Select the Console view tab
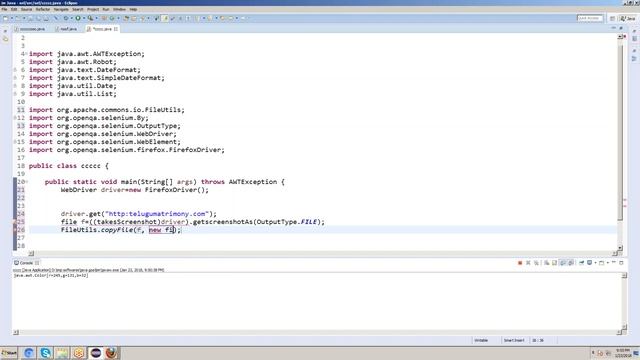Image resolution: width=640 pixels, height=360 pixels. [26, 263]
